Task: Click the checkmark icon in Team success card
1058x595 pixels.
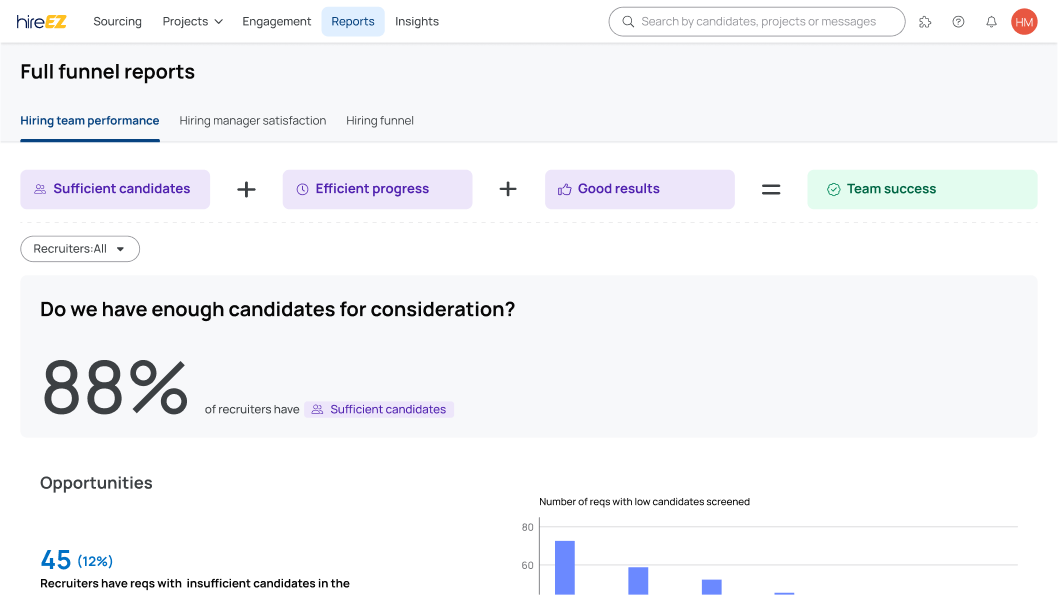Action: [x=833, y=189]
